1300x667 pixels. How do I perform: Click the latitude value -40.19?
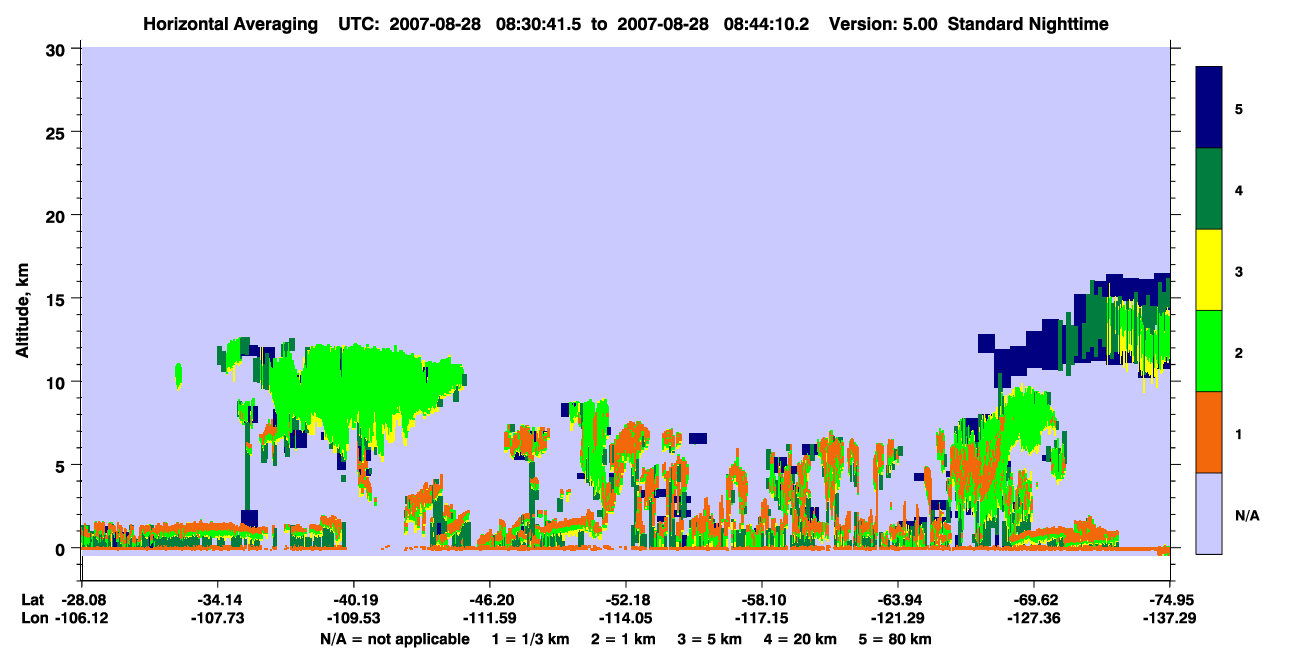point(353,600)
